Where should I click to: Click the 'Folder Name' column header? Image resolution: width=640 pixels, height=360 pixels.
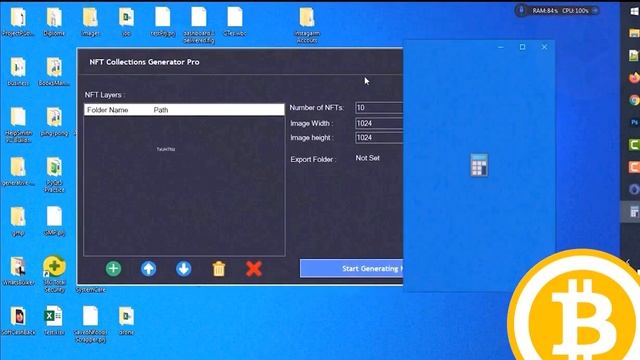(107, 110)
